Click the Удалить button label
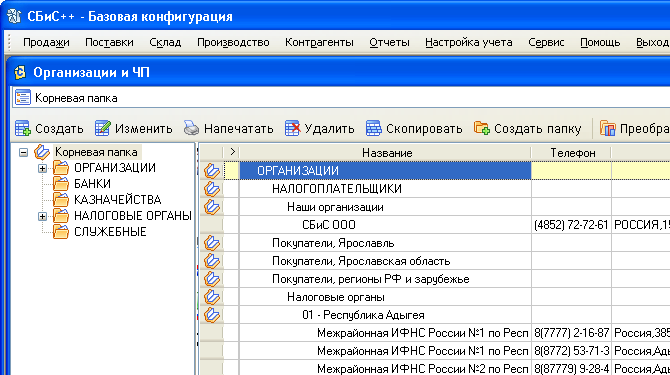Screen dimensions: 670x375 click(329, 129)
